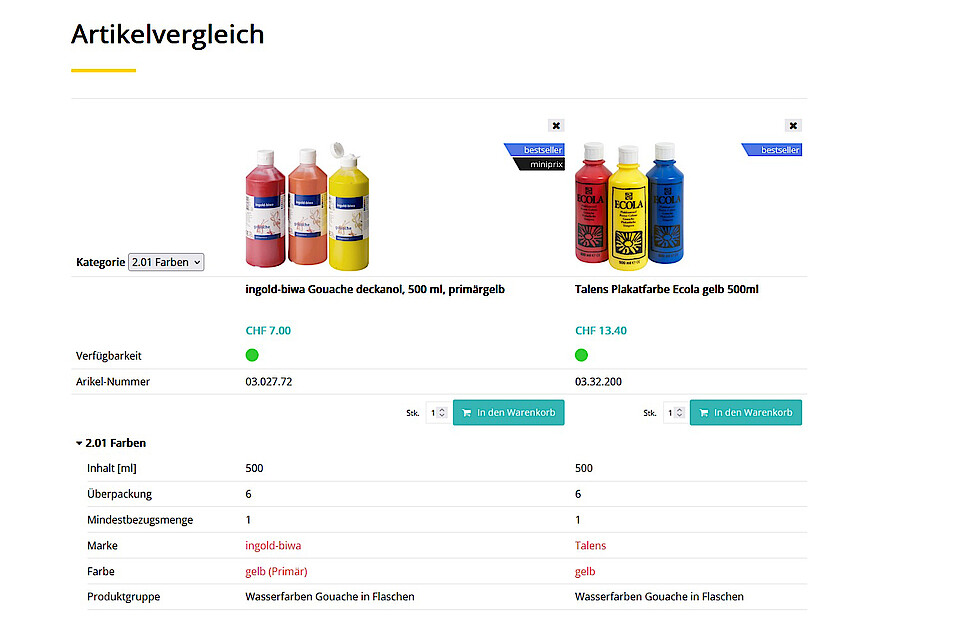Click bestseller badge on Talens product
The height and width of the screenshot is (640, 960).
(771, 149)
